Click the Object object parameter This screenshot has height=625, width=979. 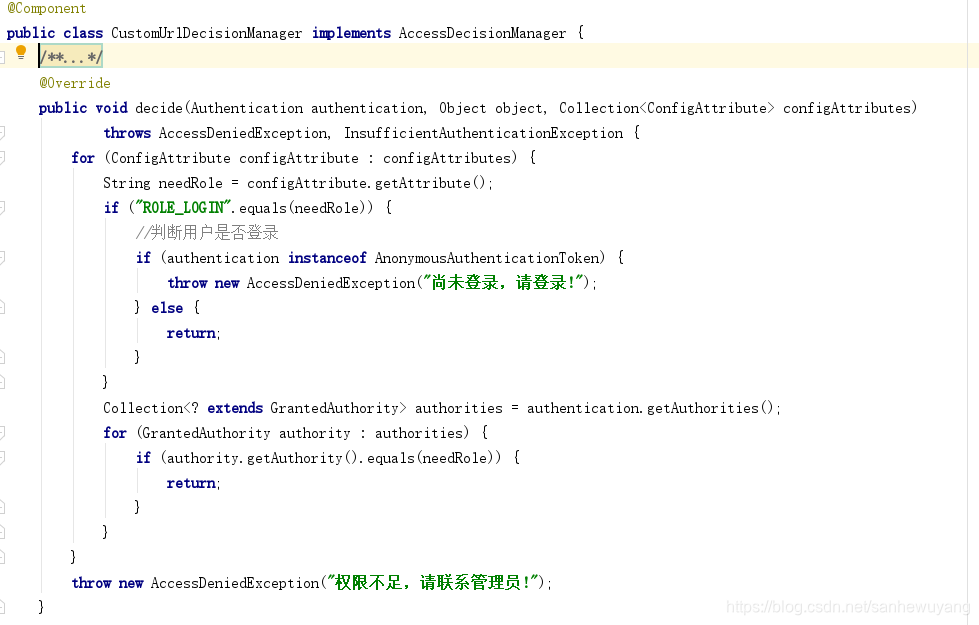click(493, 108)
